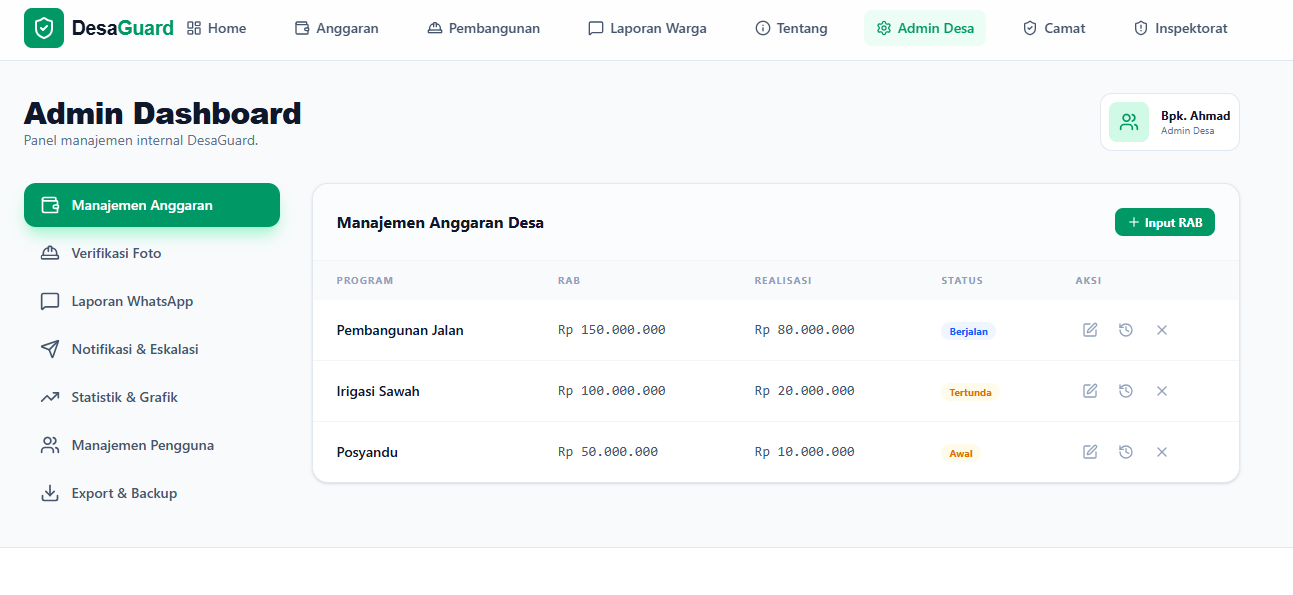Click the Tertunda status badge
This screenshot has height=595, width=1293.
[970, 392]
